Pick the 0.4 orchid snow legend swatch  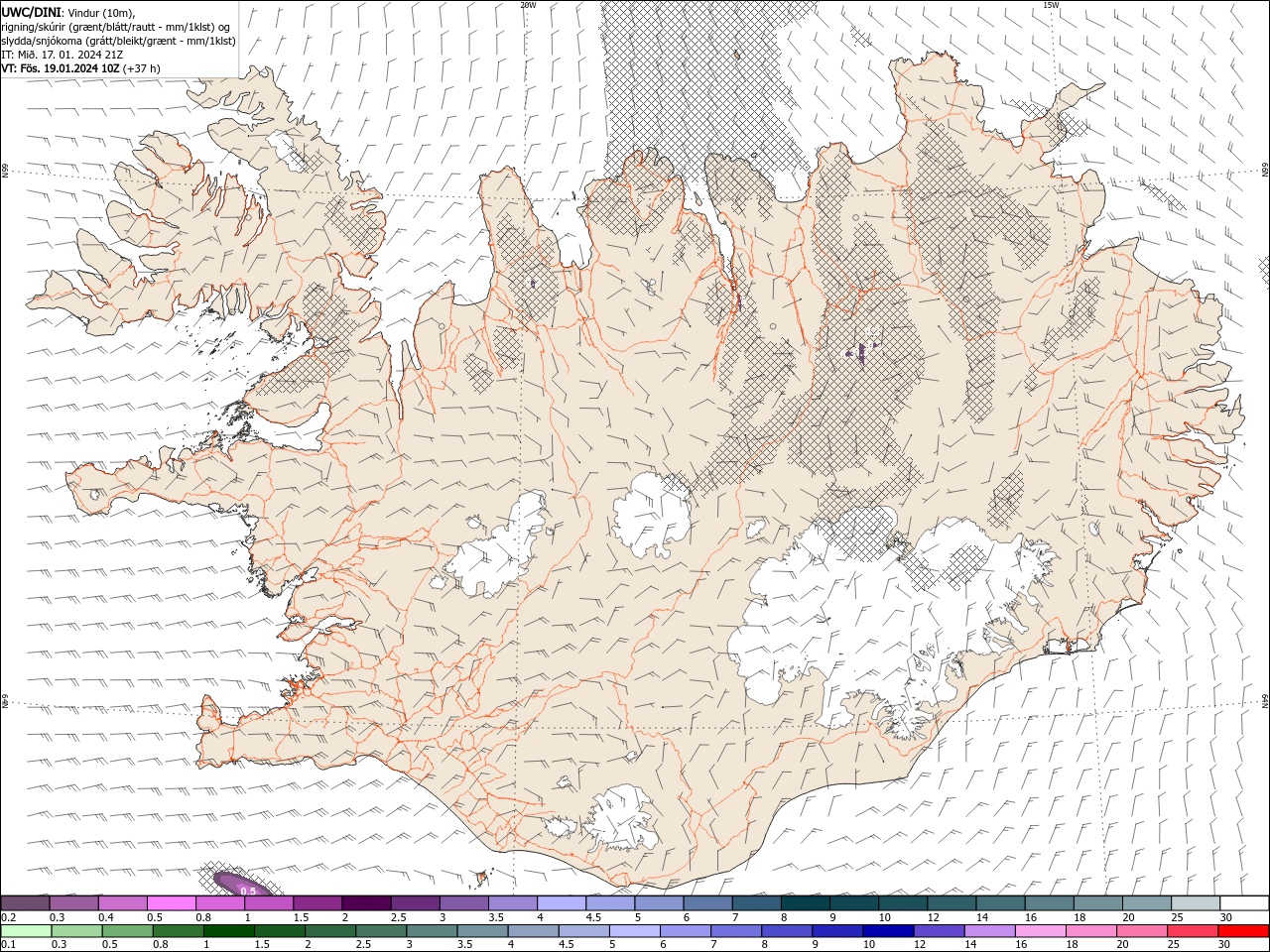[x=123, y=903]
